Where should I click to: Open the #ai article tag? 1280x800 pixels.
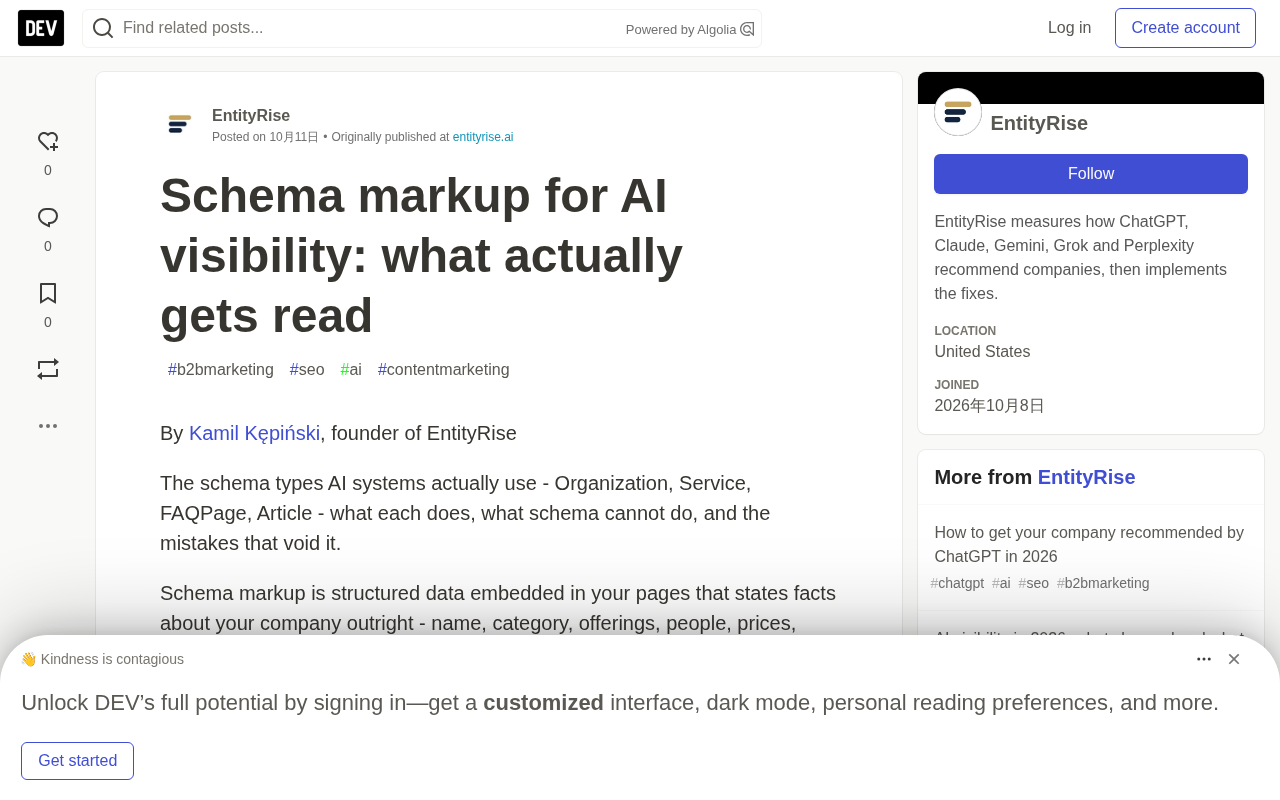point(351,370)
